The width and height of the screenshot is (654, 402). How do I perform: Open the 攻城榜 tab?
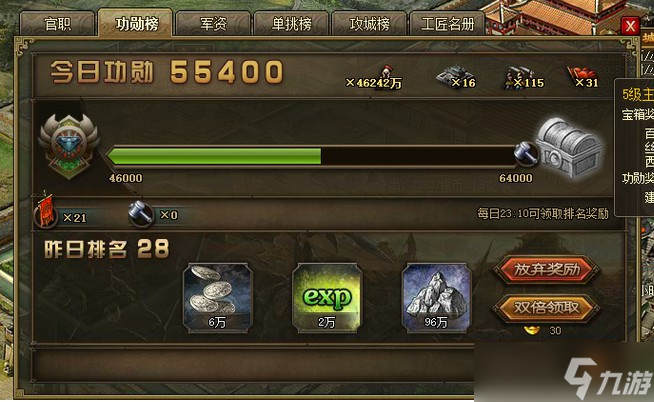369,24
